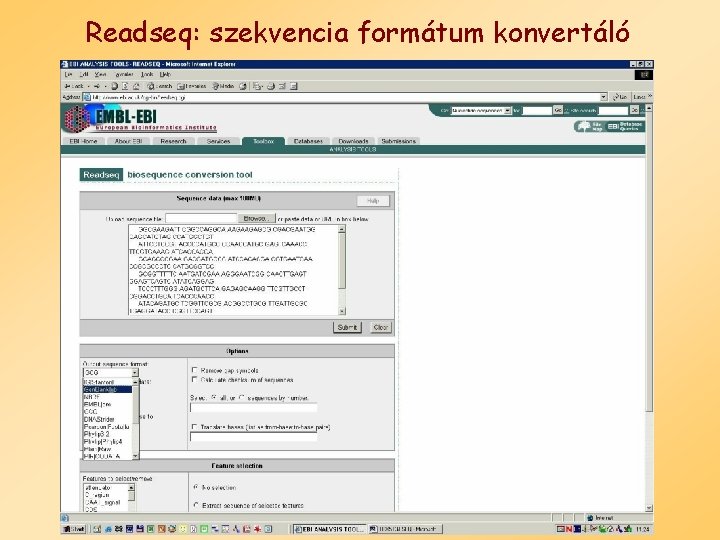The width and height of the screenshot is (720, 540).
Task: Open the Get database selector dropdown
Action: click(481, 111)
